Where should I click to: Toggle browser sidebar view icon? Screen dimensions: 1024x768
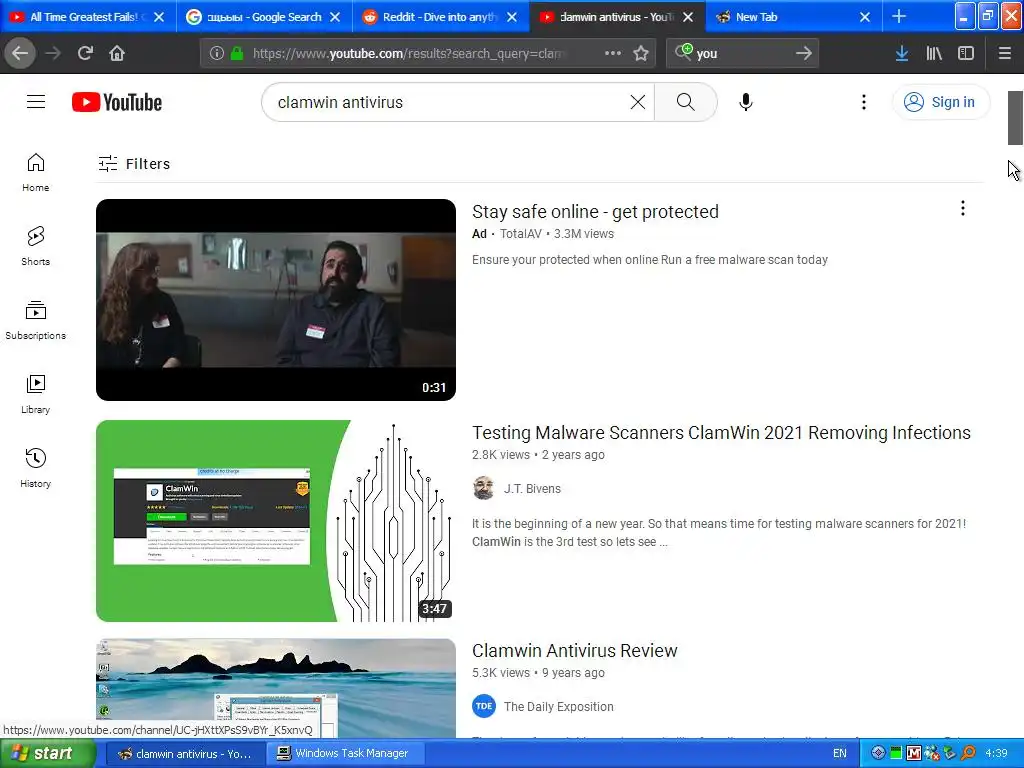tap(966, 53)
